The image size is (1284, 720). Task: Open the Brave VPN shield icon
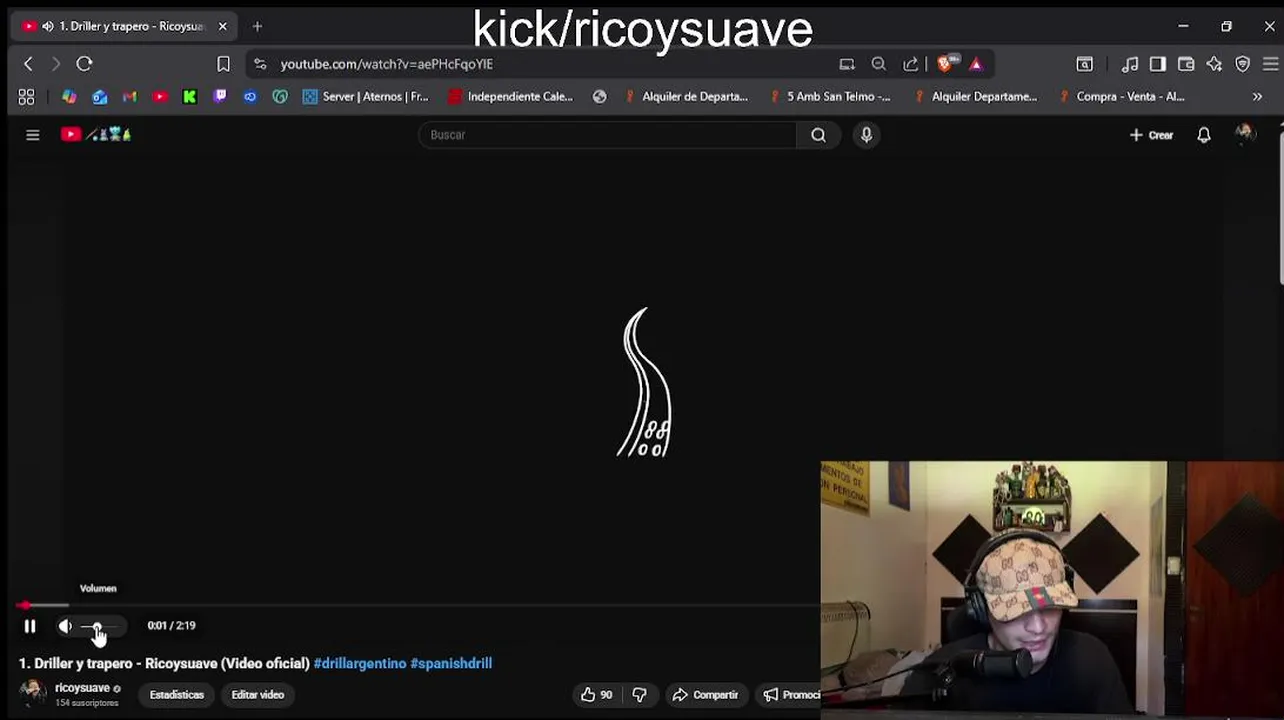1243,64
